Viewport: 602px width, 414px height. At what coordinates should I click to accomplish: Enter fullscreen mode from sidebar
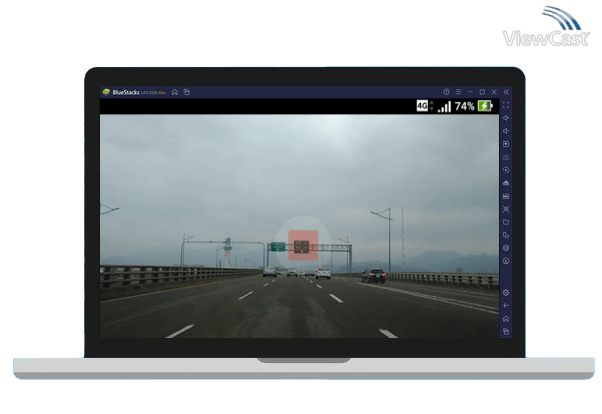[506, 105]
